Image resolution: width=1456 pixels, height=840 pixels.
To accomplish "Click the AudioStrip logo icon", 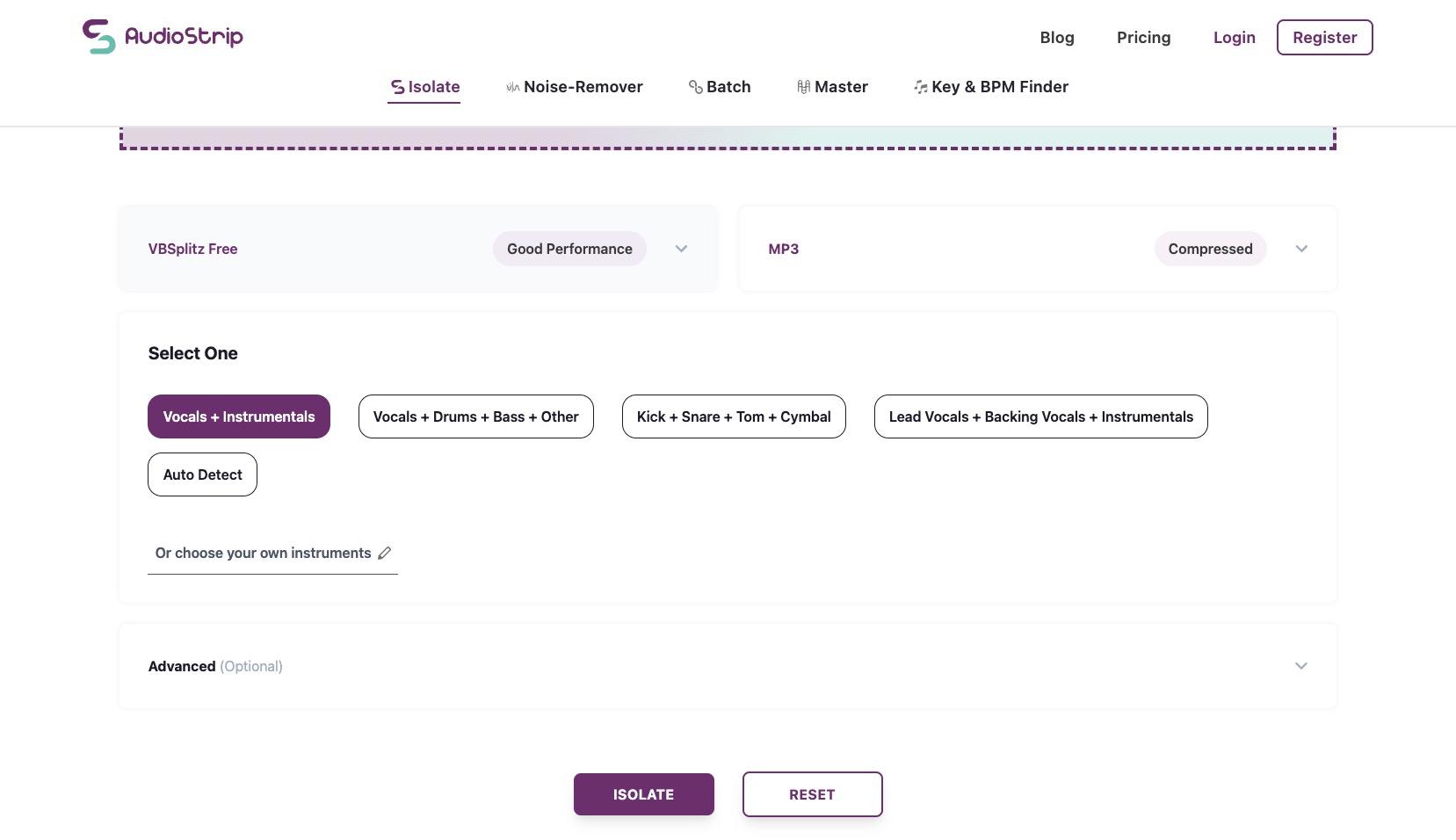I will 99,37.
